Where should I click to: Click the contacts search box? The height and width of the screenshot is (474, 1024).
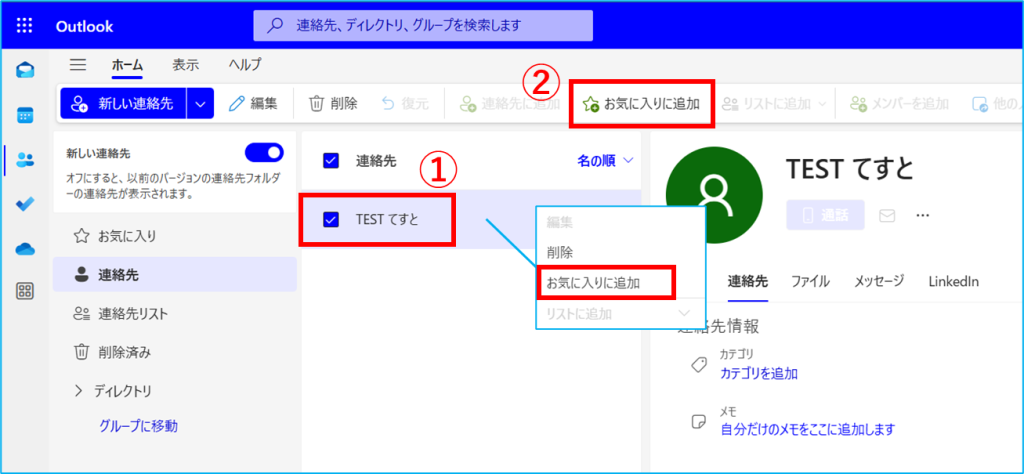[x=423, y=25]
